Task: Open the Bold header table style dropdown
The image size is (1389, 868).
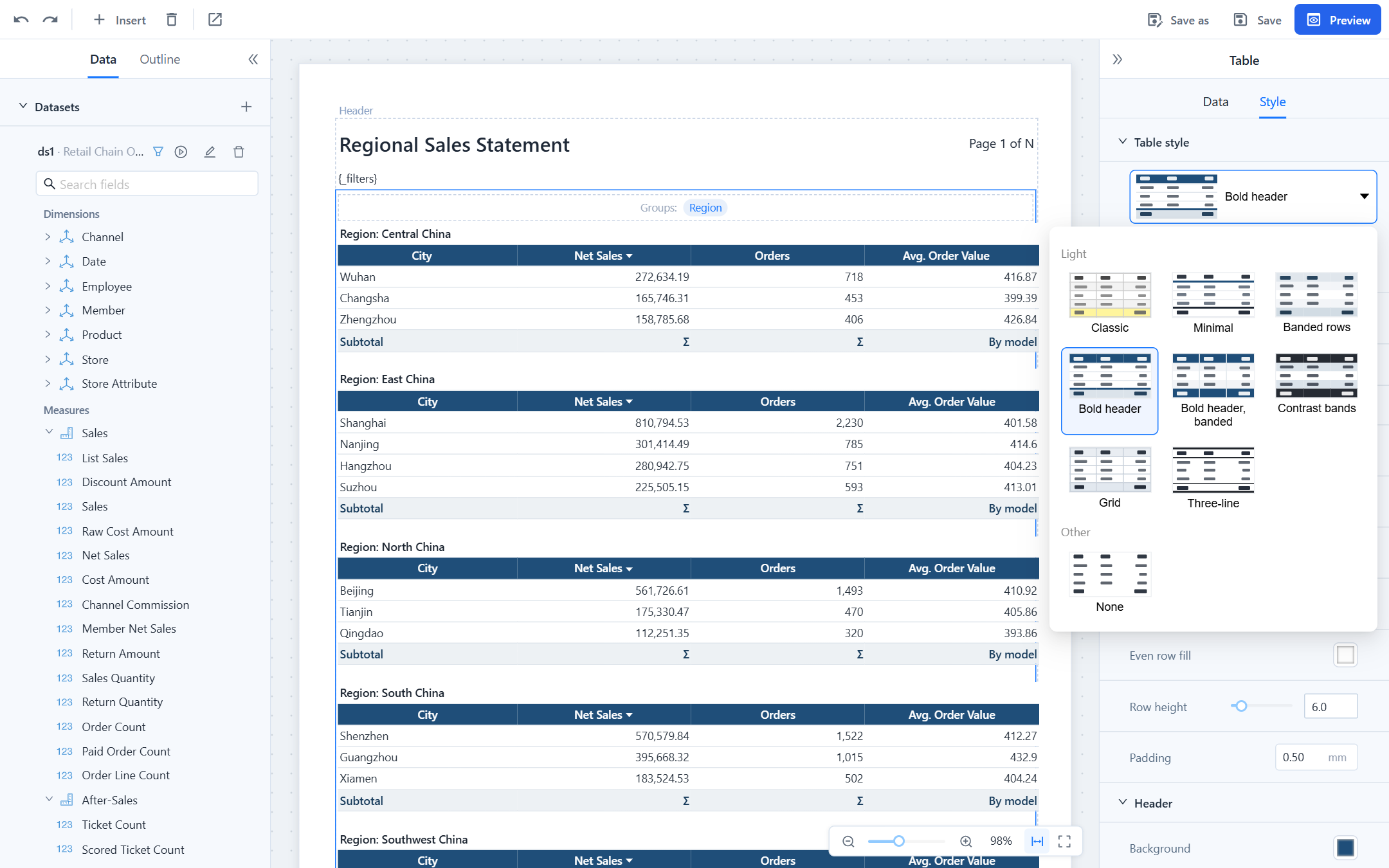Action: [1253, 197]
